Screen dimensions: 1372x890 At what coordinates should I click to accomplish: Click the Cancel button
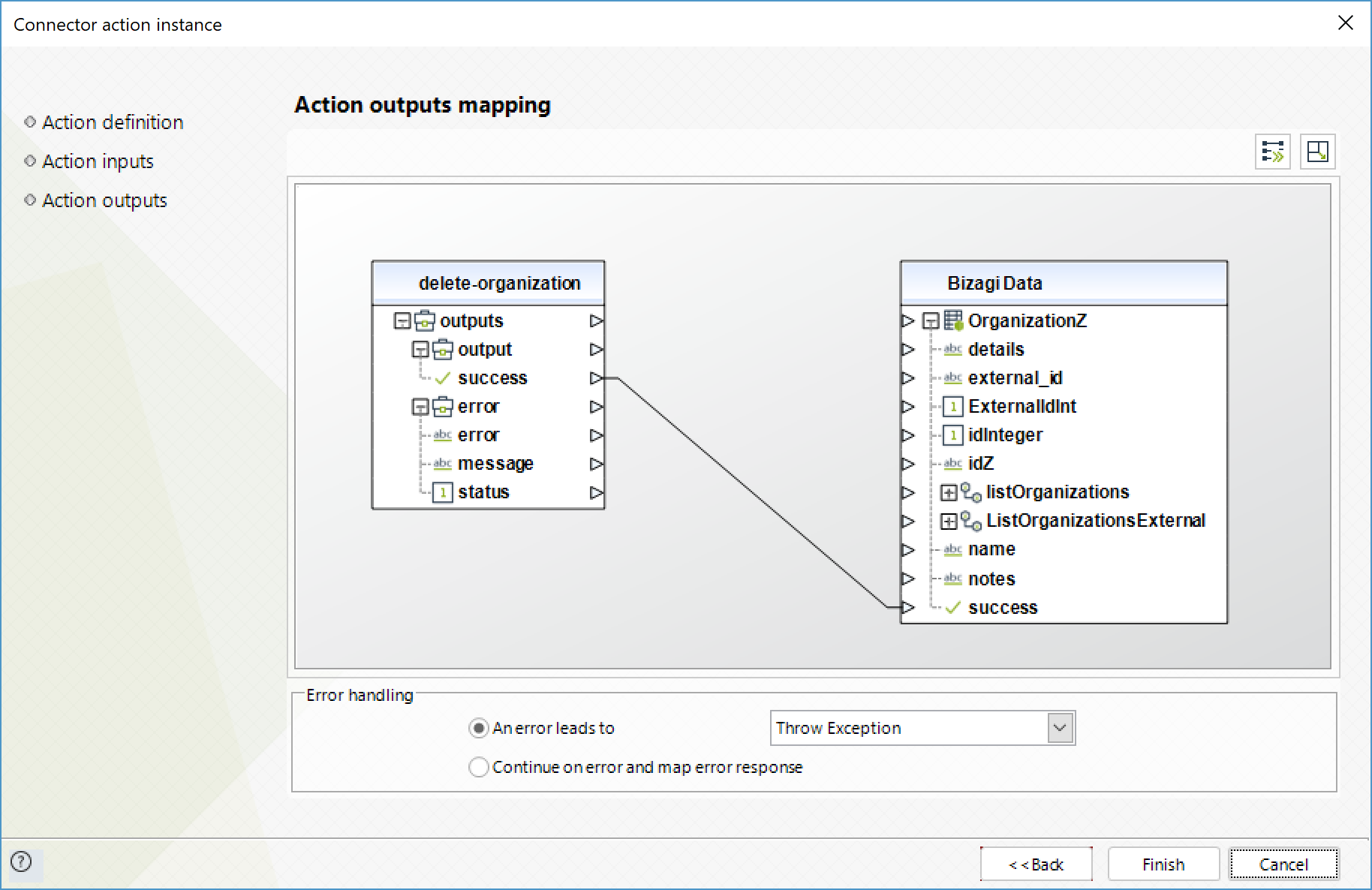(1283, 864)
